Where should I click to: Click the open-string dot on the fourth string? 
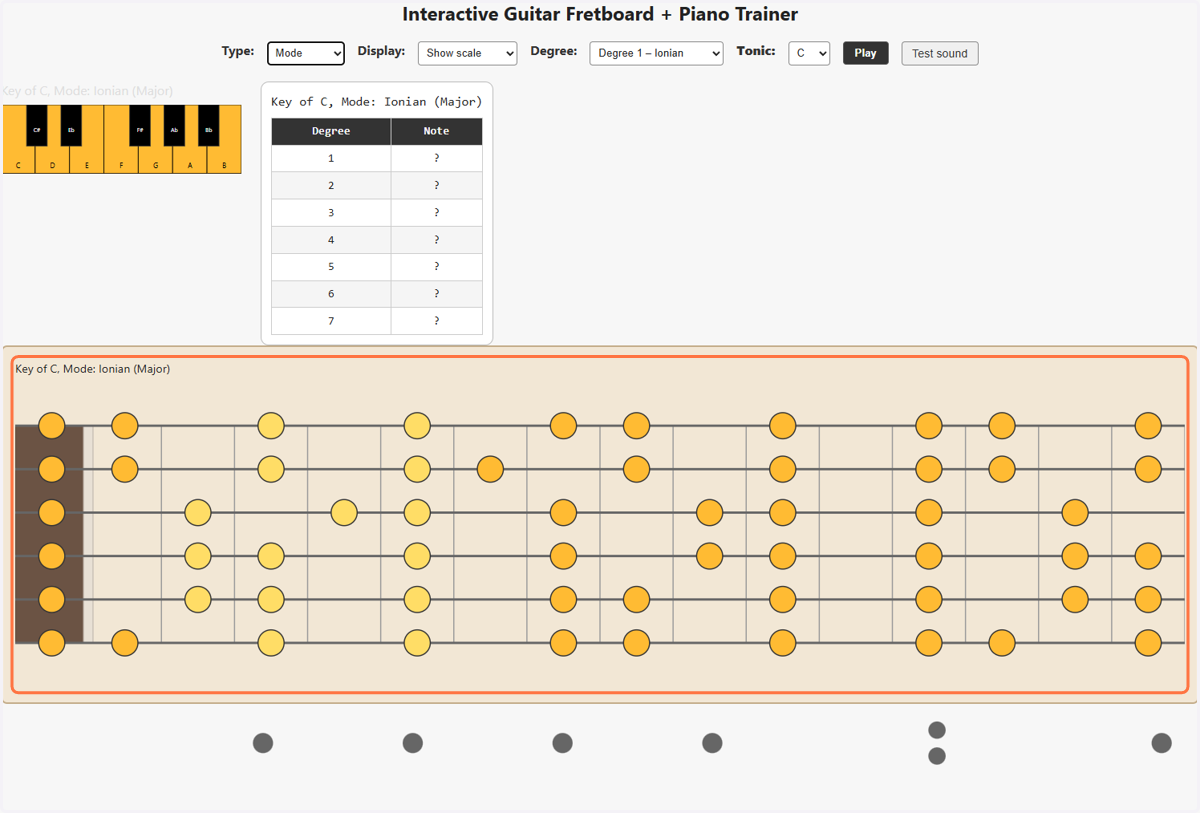tap(51, 555)
